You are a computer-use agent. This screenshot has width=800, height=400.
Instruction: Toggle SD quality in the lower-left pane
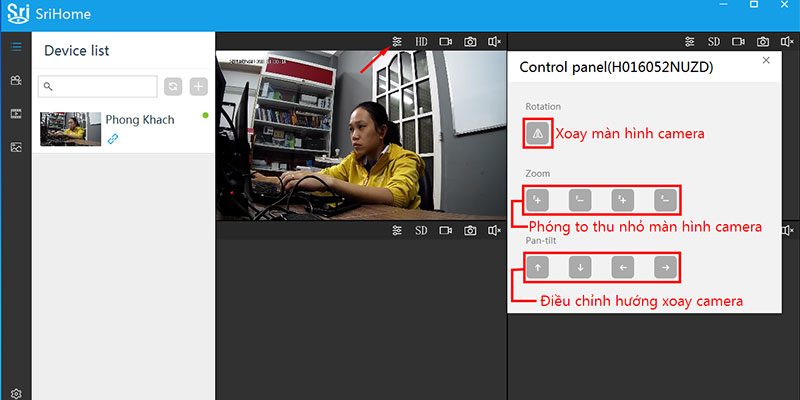point(421,231)
